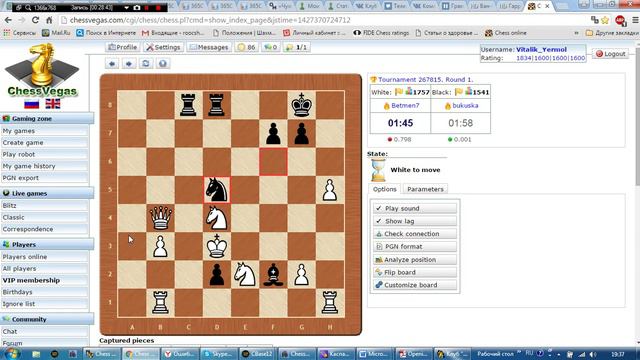
Task: Open Players online list
Action: pos(44,257)
